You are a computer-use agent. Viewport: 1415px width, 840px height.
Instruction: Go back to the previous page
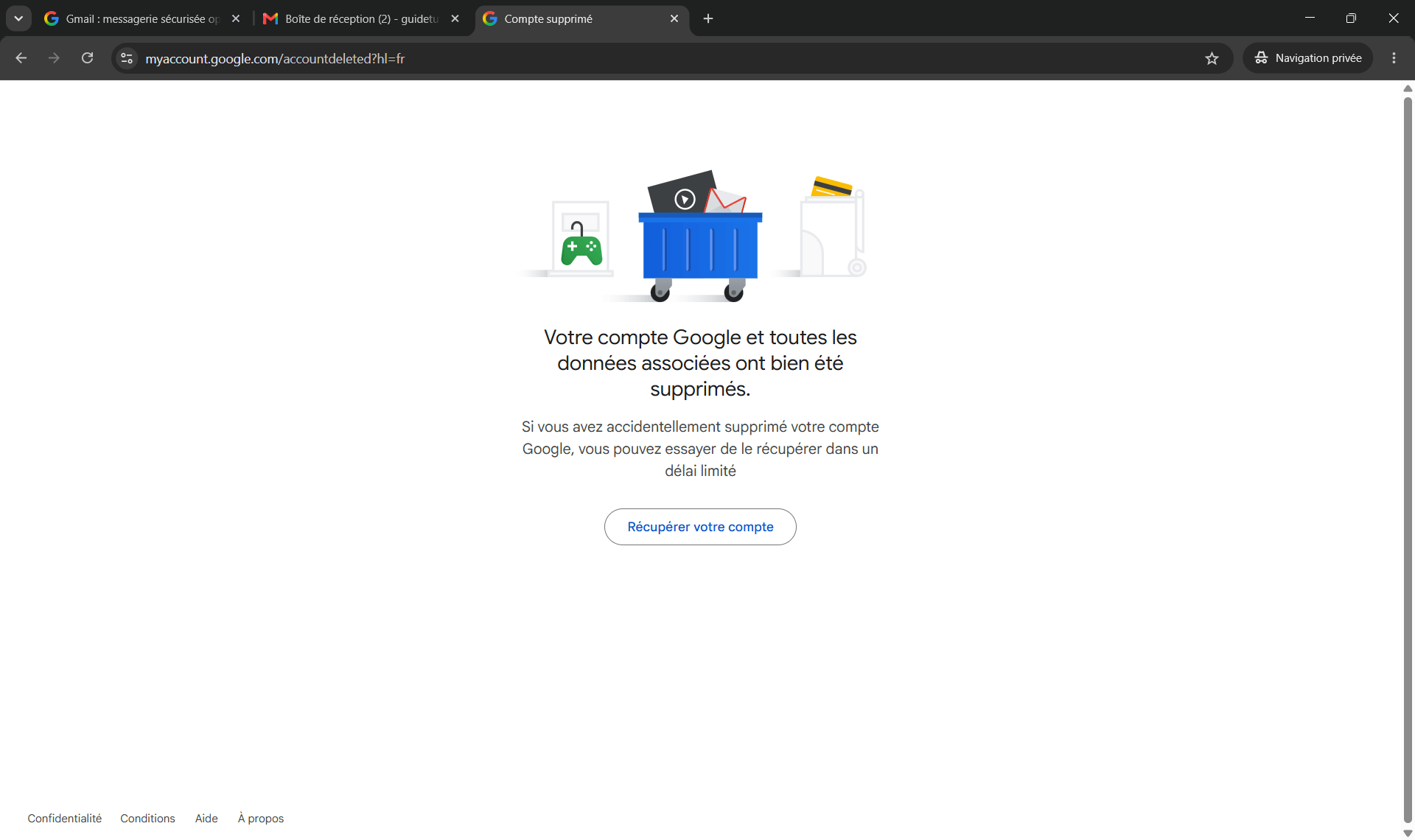(21, 58)
